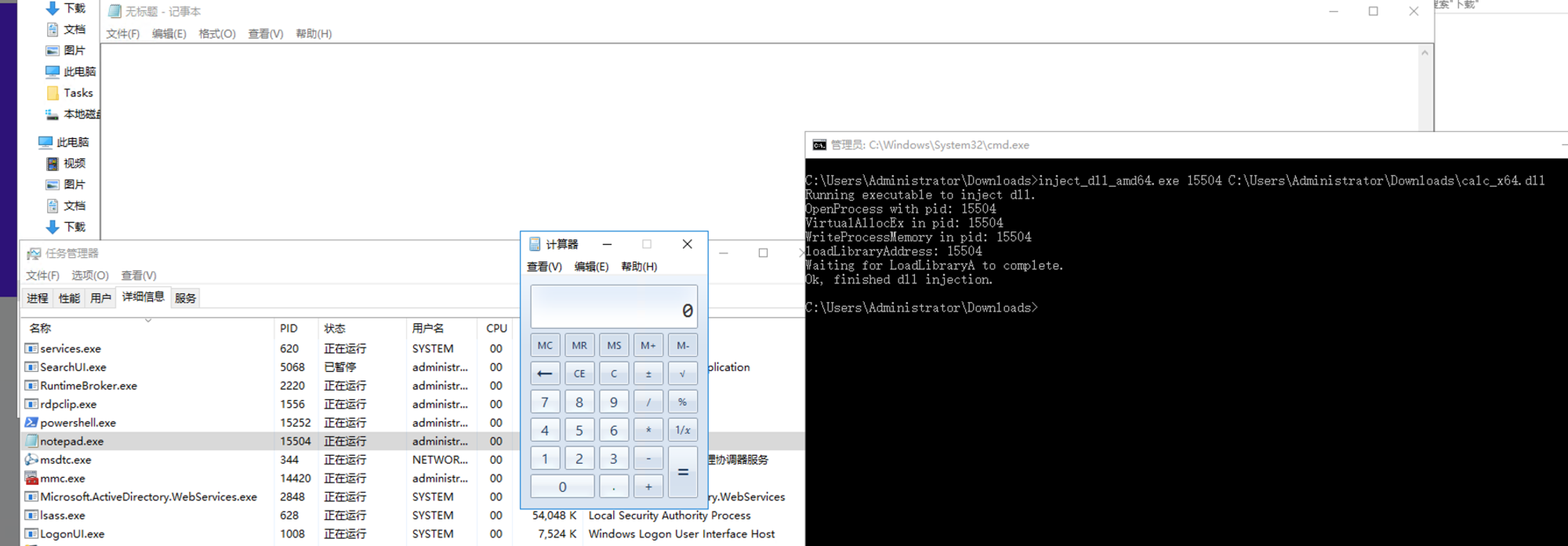Open Calculator's 查看(V) menu
The width and height of the screenshot is (1568, 546).
[x=544, y=267]
